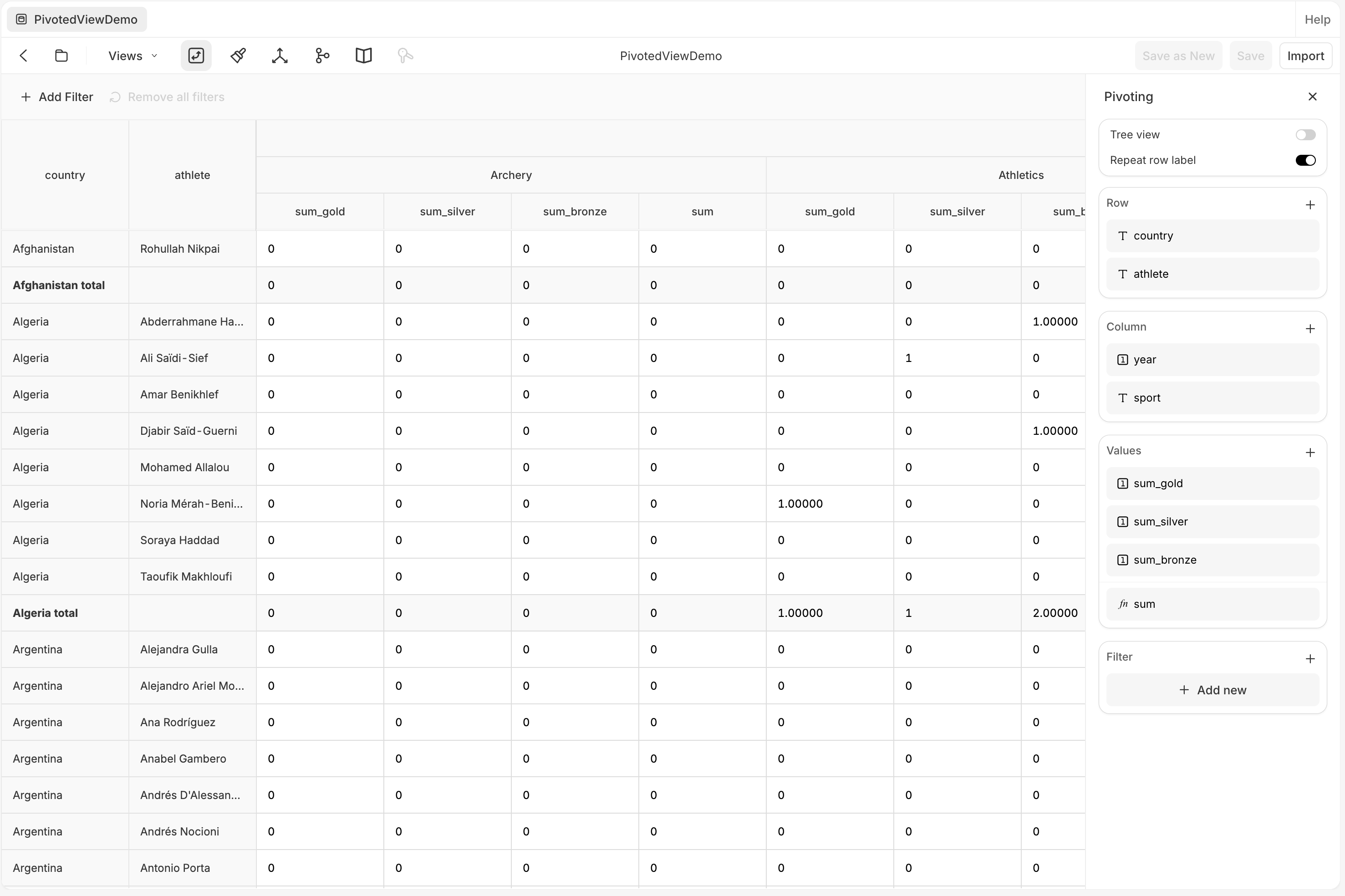Toggle the pivoting tool icon
This screenshot has width=1345, height=896.
(196, 56)
